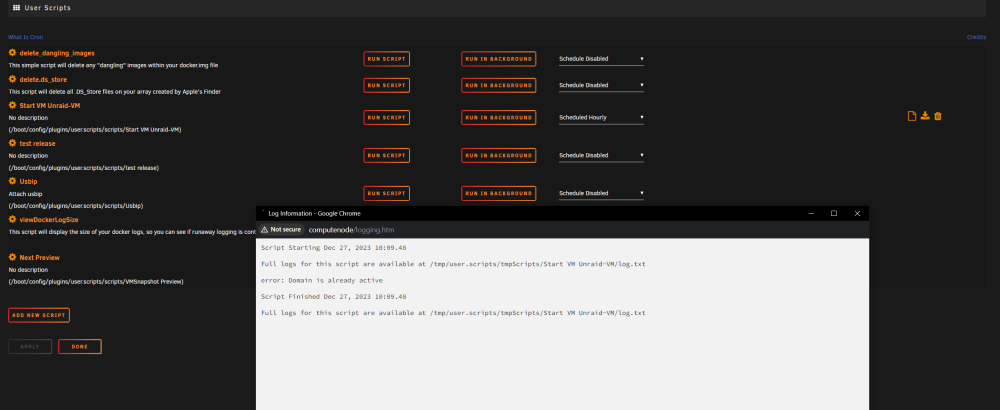Run Start VM Unraid-VM in background
This screenshot has width=1000, height=410.
pos(499,117)
